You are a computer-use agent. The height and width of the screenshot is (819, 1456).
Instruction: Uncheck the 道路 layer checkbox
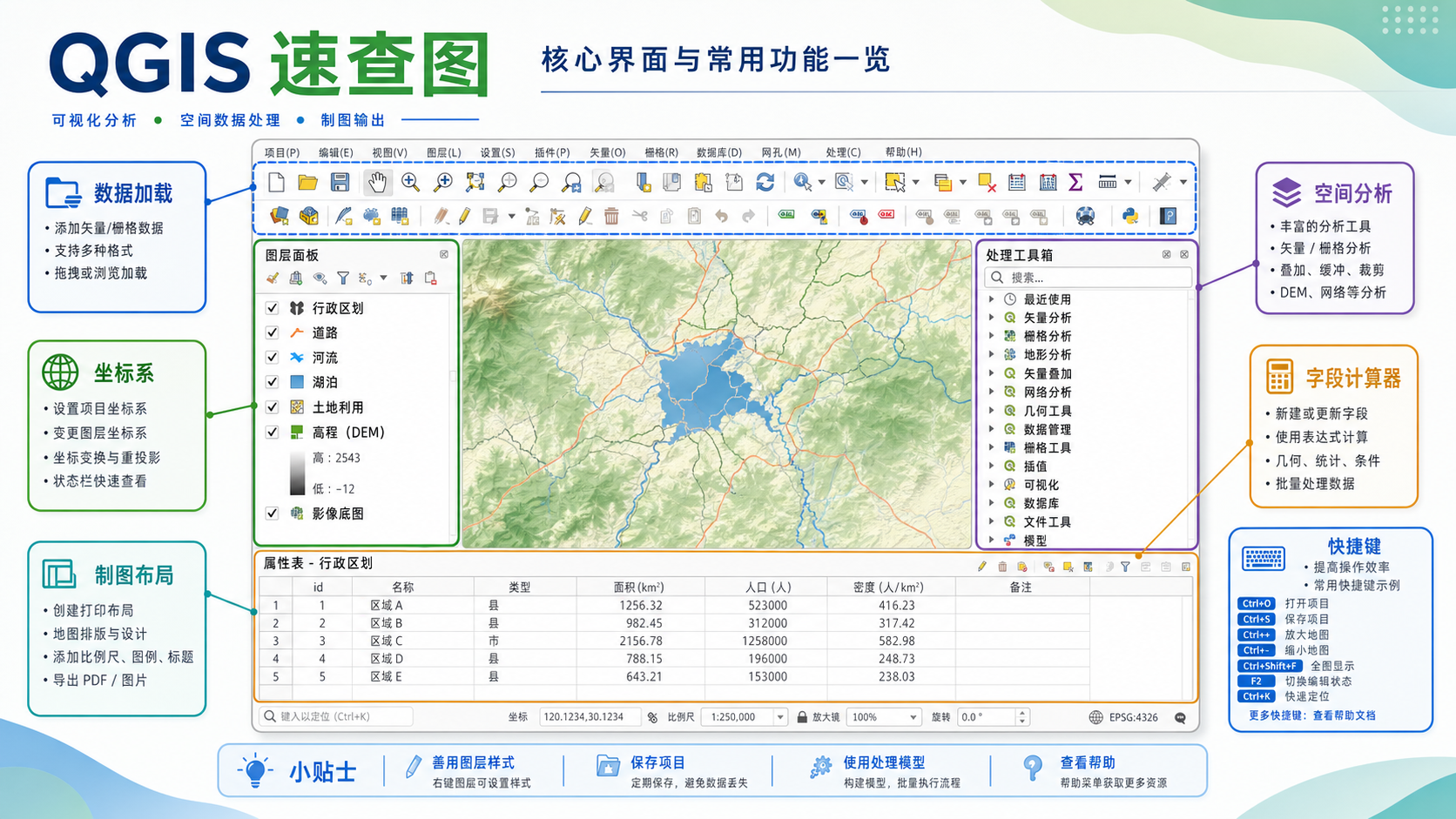coord(272,332)
